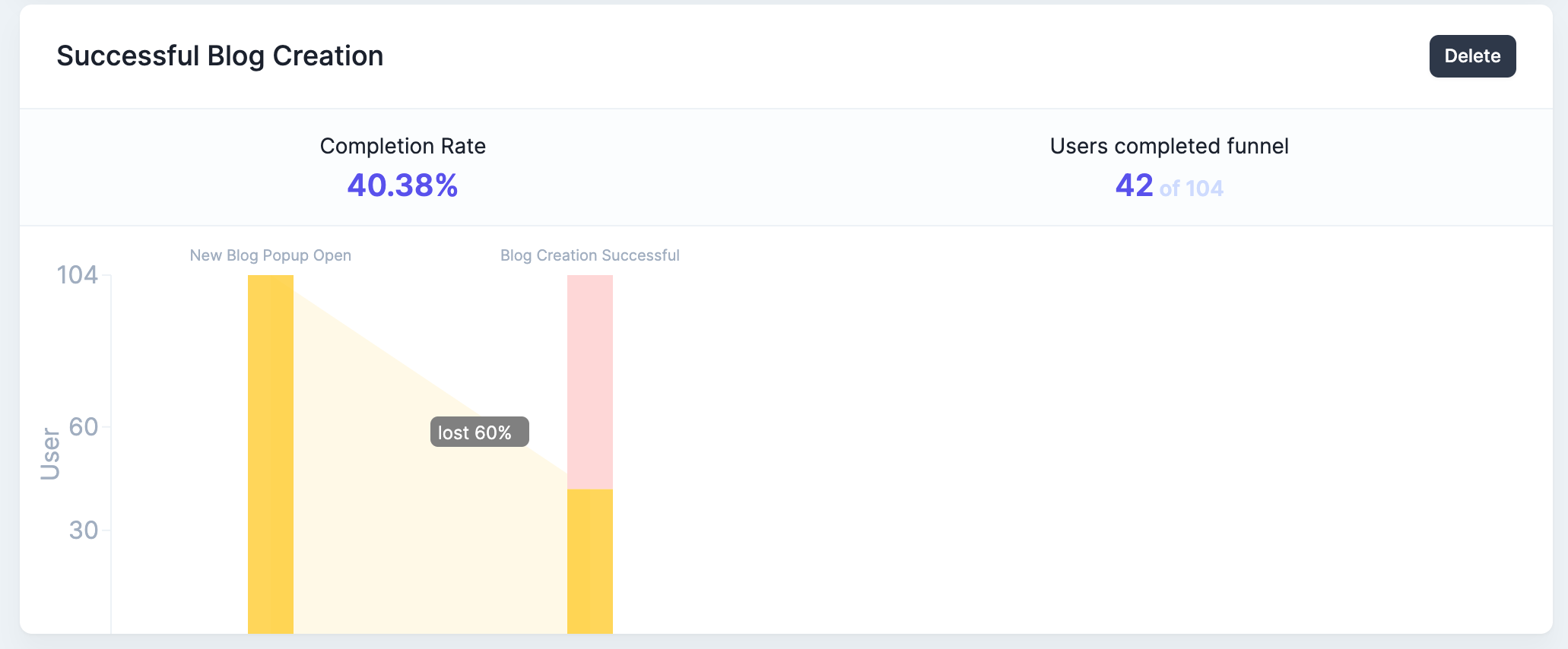Click the 'lost 60%' badge

480,432
